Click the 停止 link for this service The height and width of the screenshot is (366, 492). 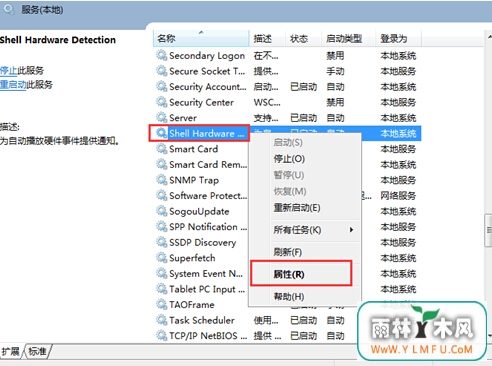[9, 70]
